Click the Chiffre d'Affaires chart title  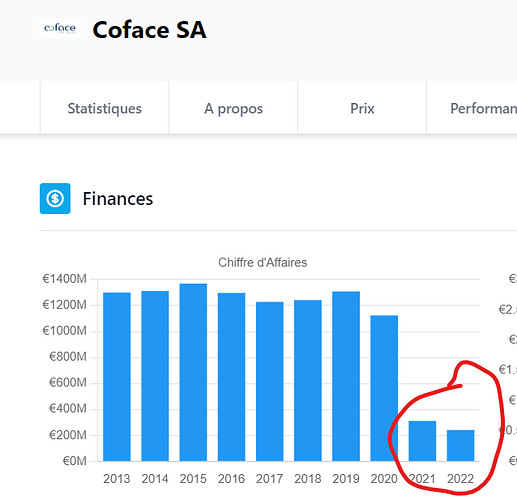[263, 263]
